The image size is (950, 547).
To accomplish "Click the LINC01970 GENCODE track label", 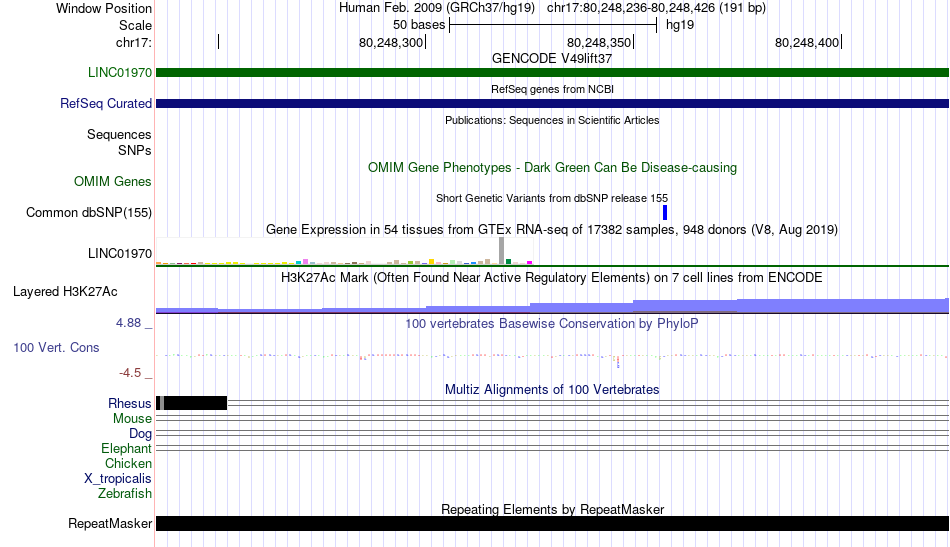I will pos(119,73).
